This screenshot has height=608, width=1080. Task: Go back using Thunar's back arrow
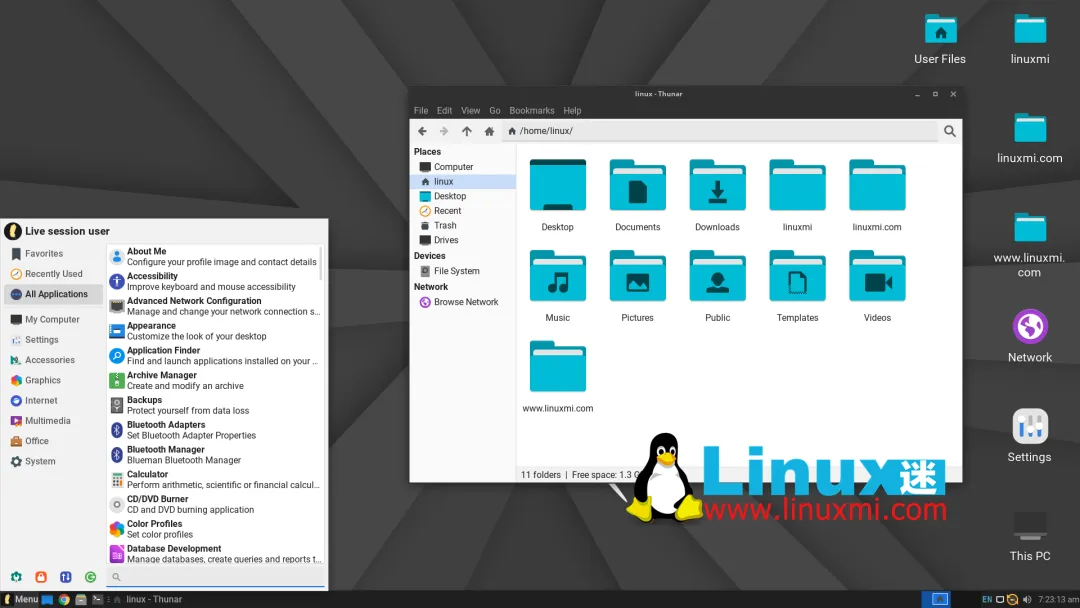pos(422,131)
